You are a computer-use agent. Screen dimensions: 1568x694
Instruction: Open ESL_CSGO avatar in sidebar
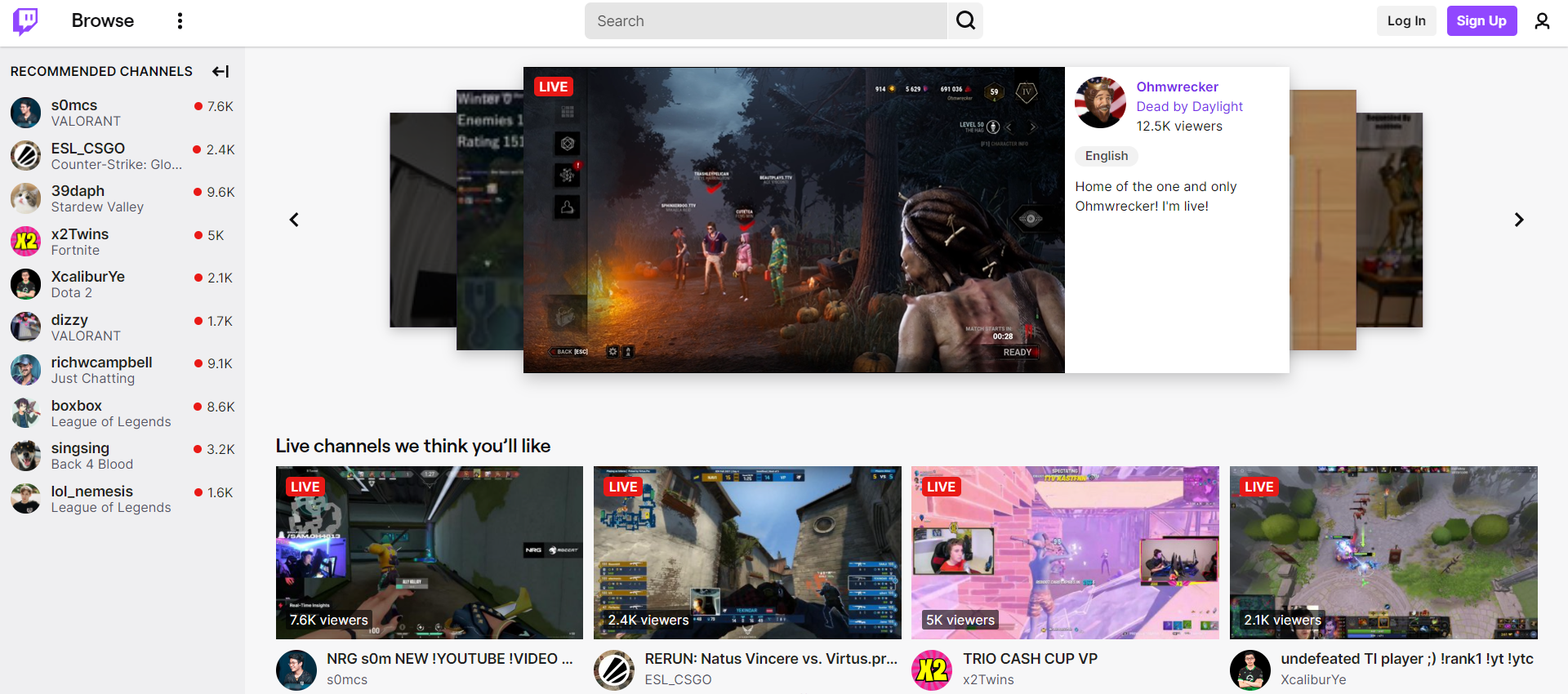click(x=25, y=155)
